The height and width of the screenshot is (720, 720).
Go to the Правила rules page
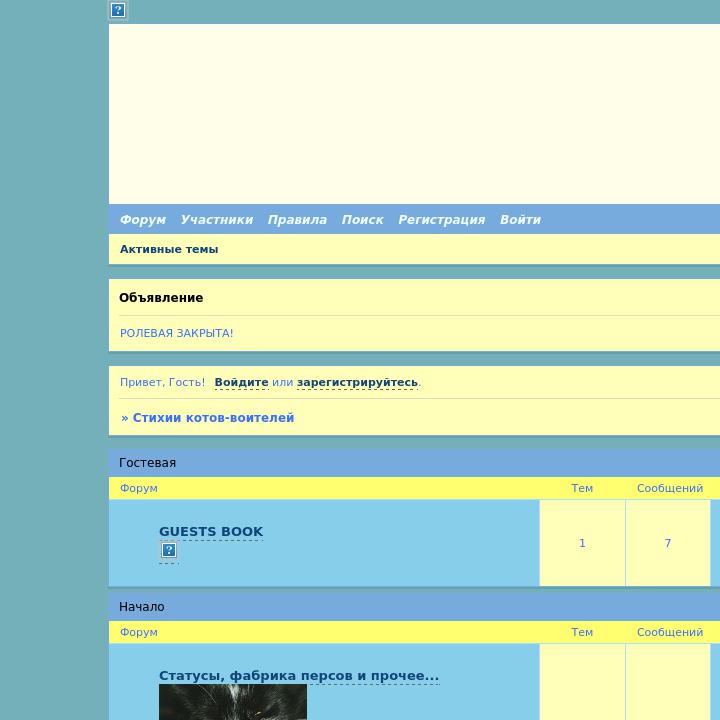(x=297, y=219)
